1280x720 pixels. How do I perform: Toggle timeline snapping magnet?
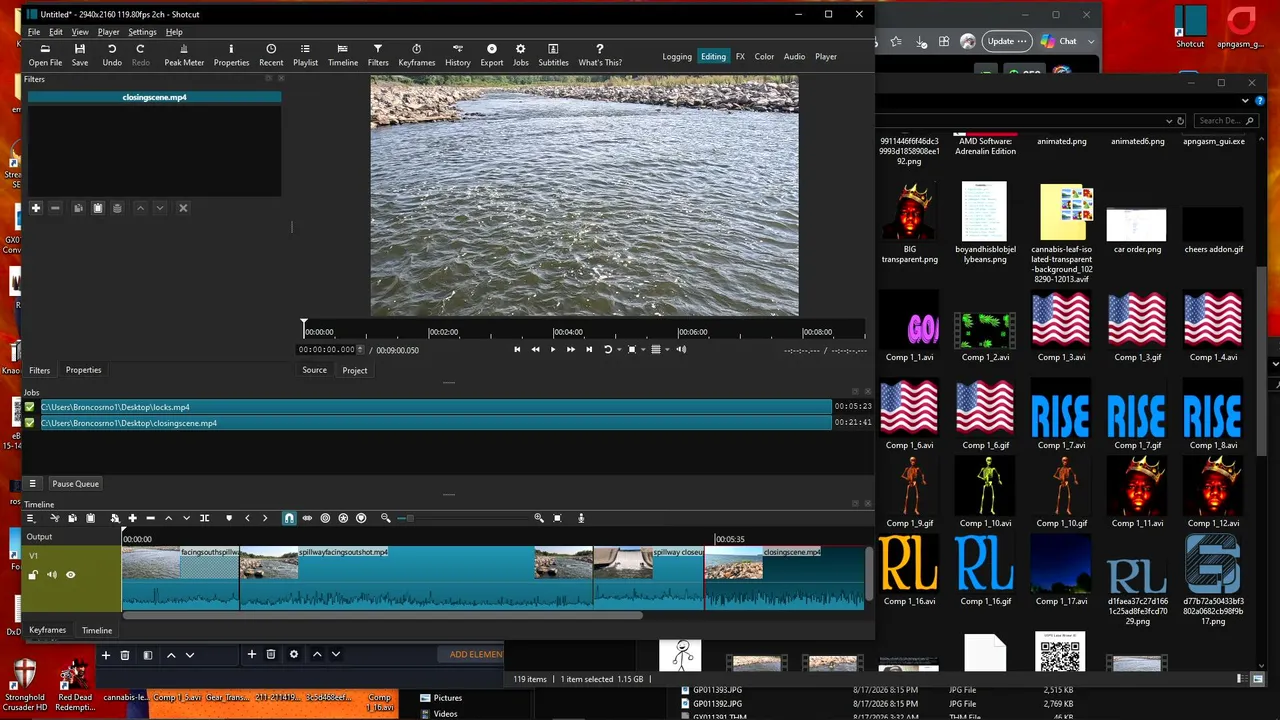289,518
